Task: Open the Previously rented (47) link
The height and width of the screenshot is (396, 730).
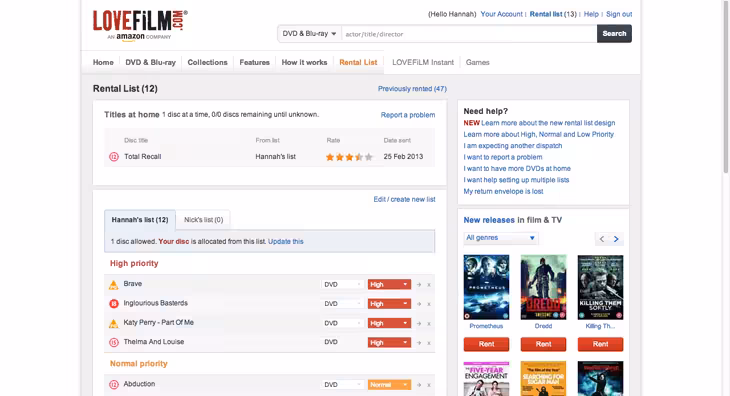Action: [412, 89]
